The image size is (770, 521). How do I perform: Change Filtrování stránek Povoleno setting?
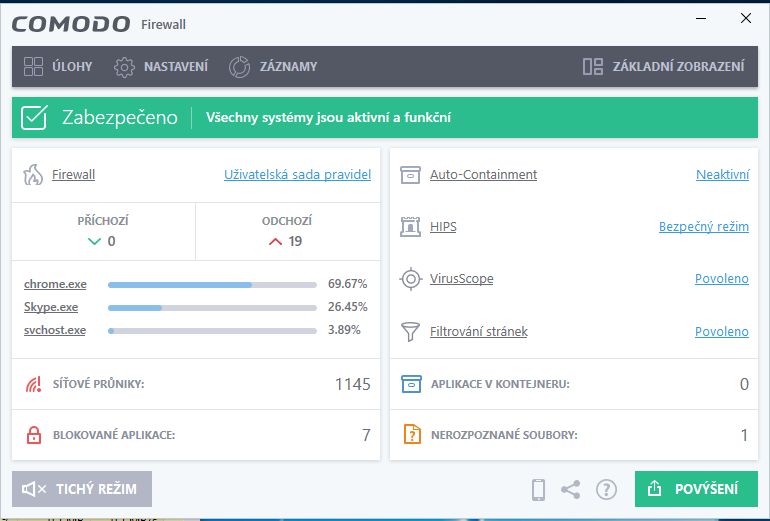point(721,331)
